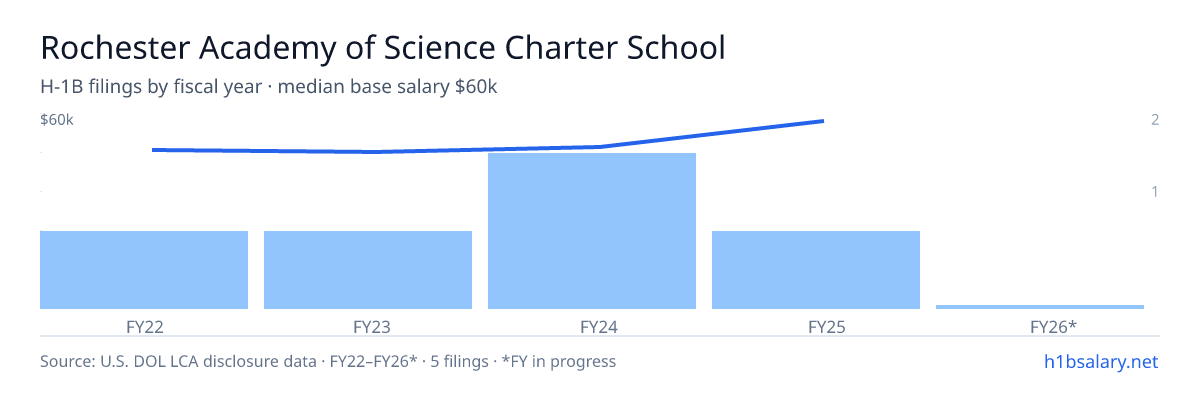Click the salary line point above FY24
This screenshot has height=400, width=1200.
[x=600, y=147]
